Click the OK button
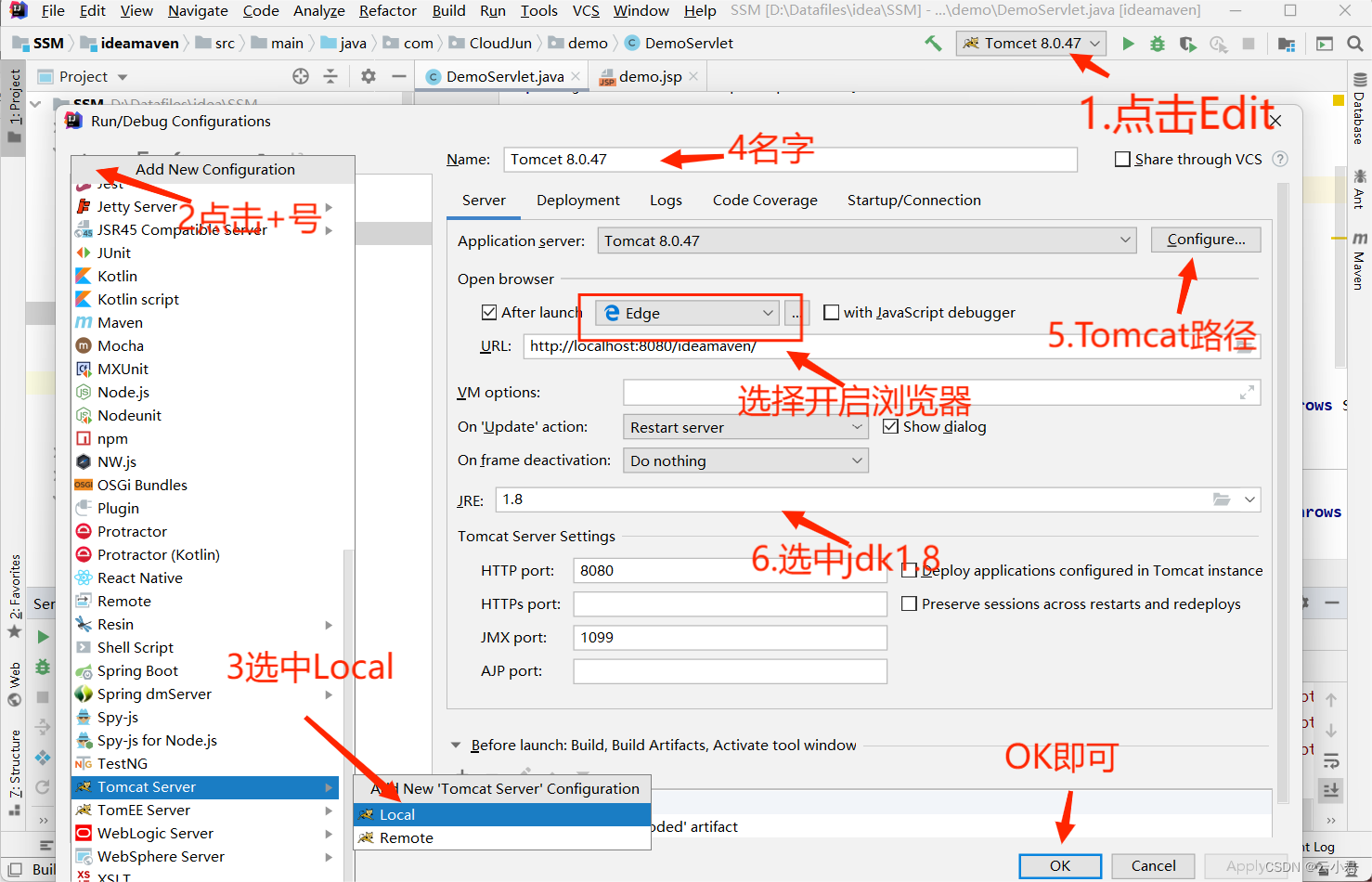Image resolution: width=1372 pixels, height=882 pixels. point(1060,865)
